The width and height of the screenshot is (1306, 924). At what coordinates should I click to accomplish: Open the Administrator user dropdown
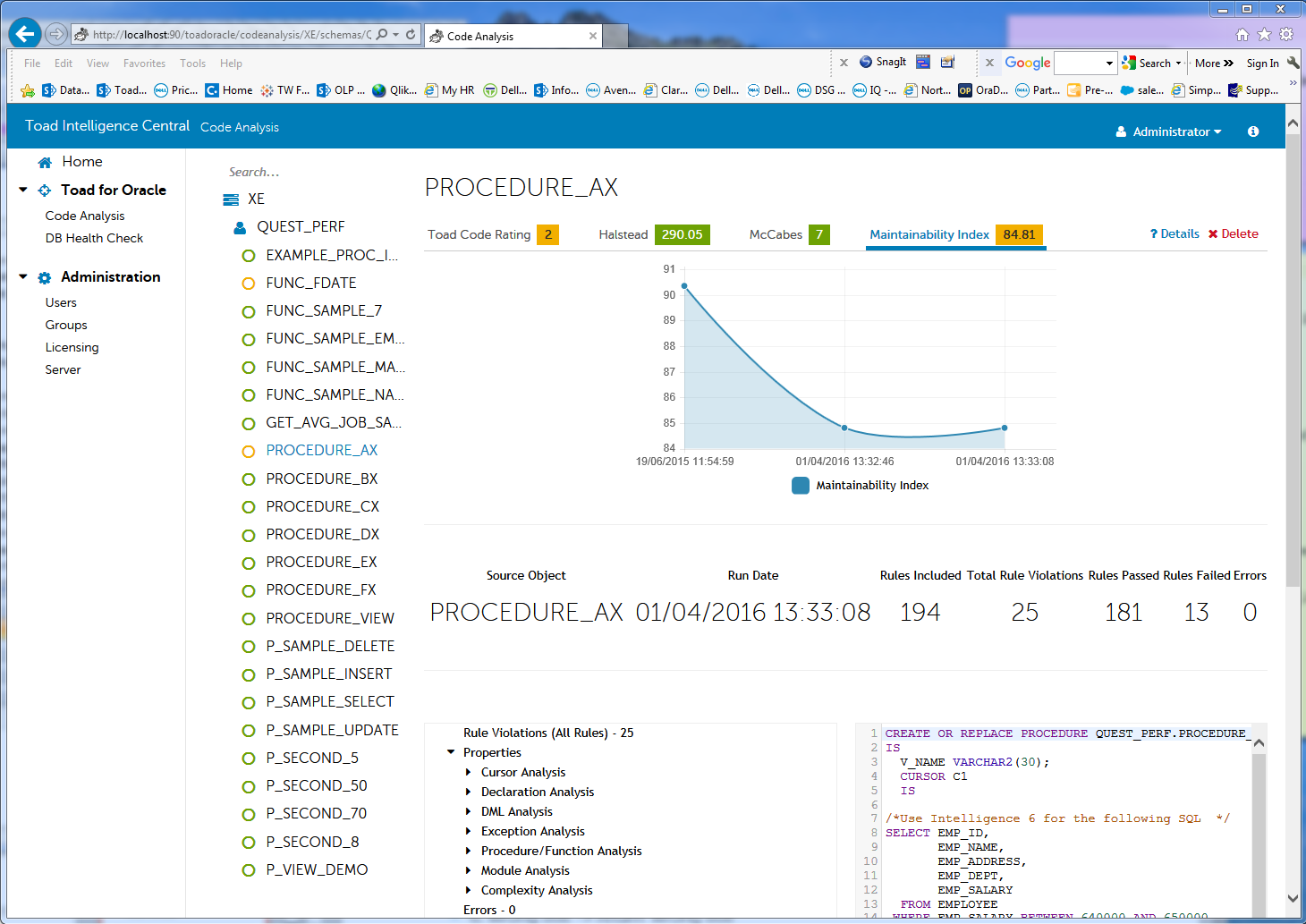[x=1168, y=131]
